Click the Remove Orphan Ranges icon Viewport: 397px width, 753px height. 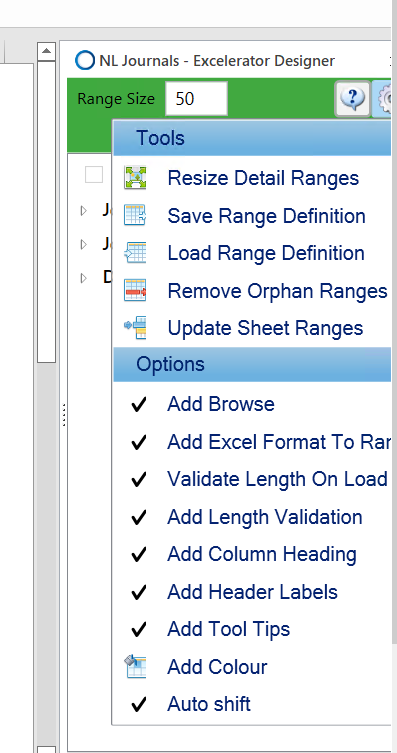[135, 290]
